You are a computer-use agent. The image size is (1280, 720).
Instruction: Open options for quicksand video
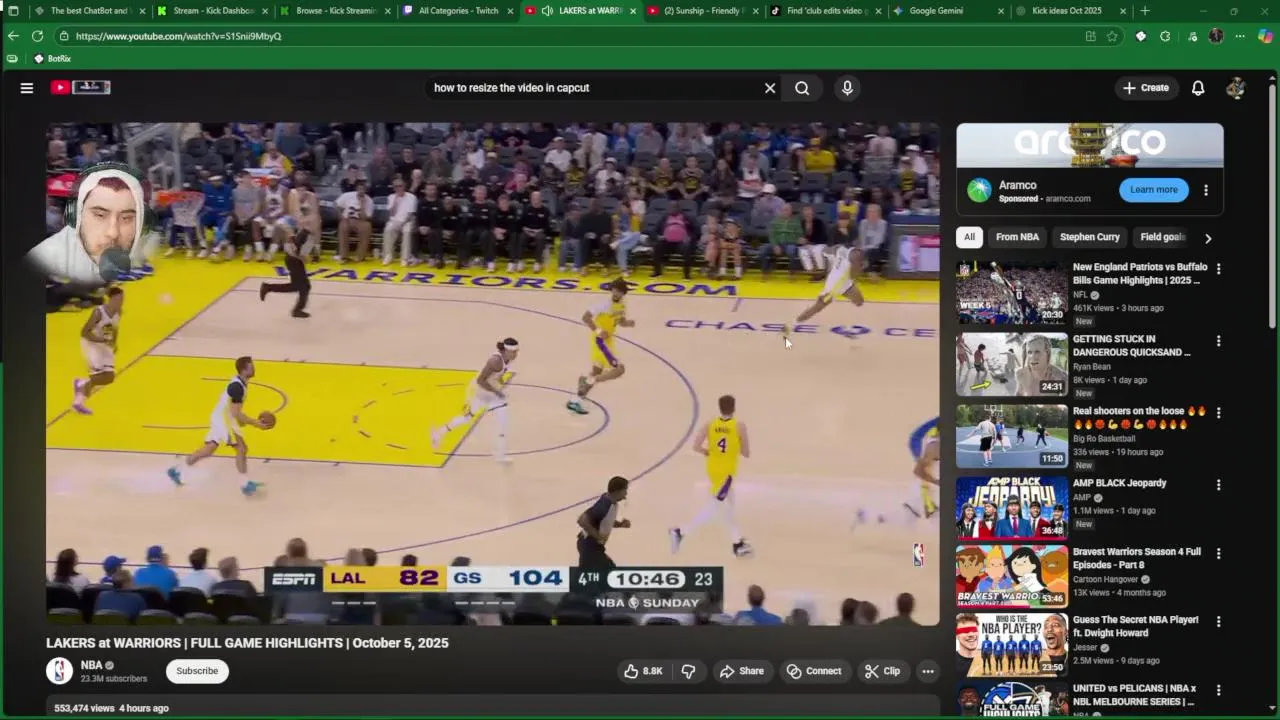(x=1218, y=341)
